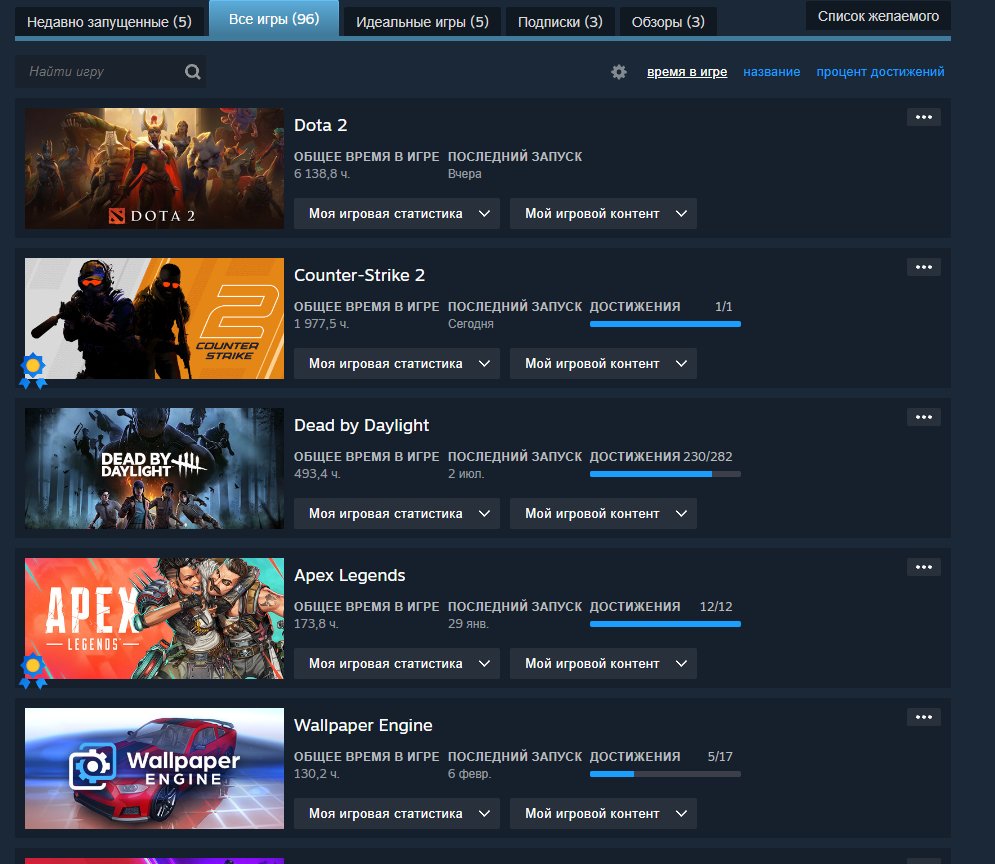Expand Мой игровой контент for Apex Legends
The image size is (995, 864).
[603, 664]
